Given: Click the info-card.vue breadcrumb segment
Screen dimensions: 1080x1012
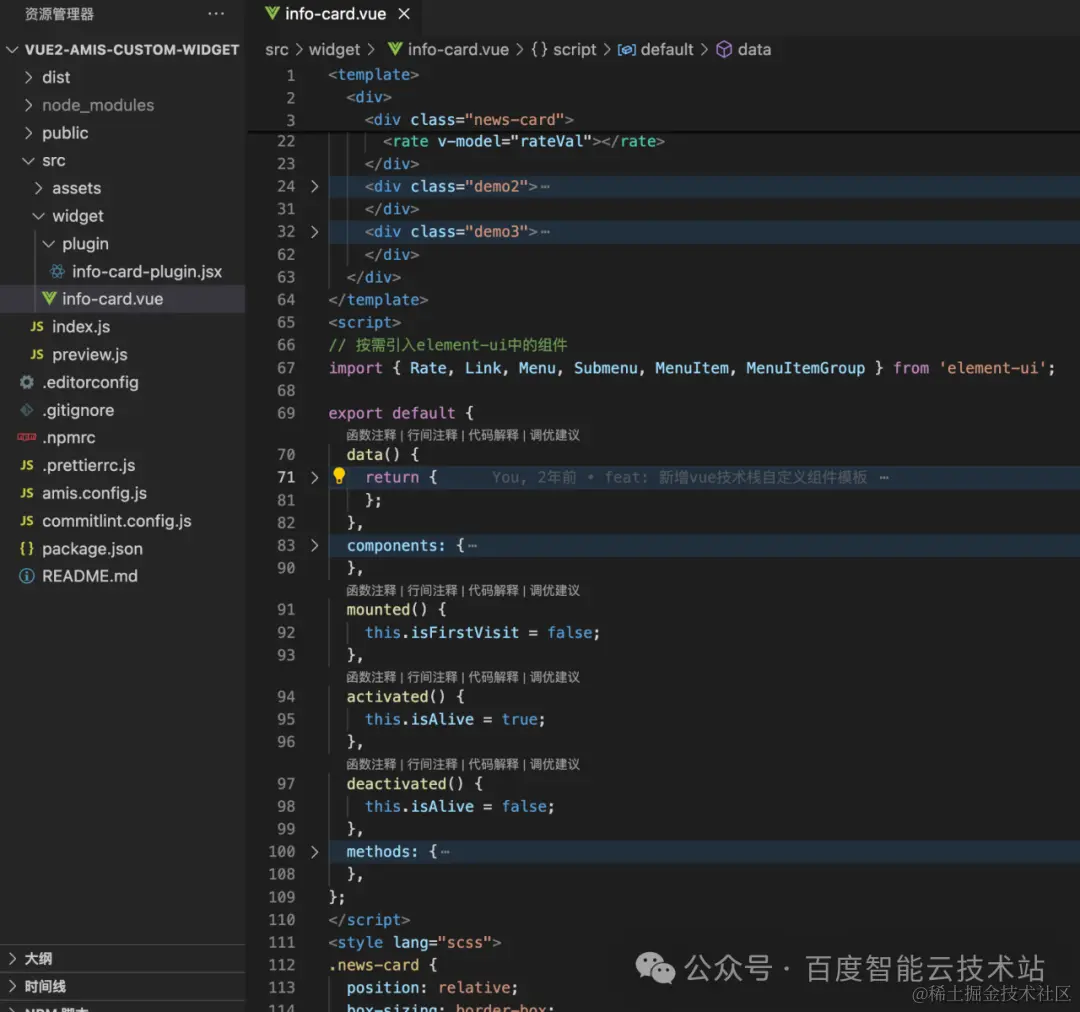Looking at the screenshot, I should pos(458,50).
